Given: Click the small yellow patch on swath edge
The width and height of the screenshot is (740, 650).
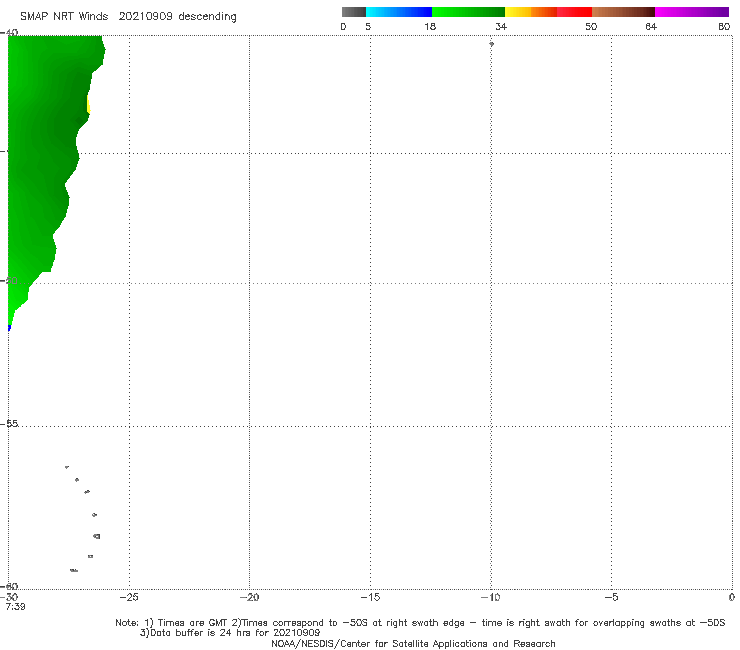Looking at the screenshot, I should (88, 104).
